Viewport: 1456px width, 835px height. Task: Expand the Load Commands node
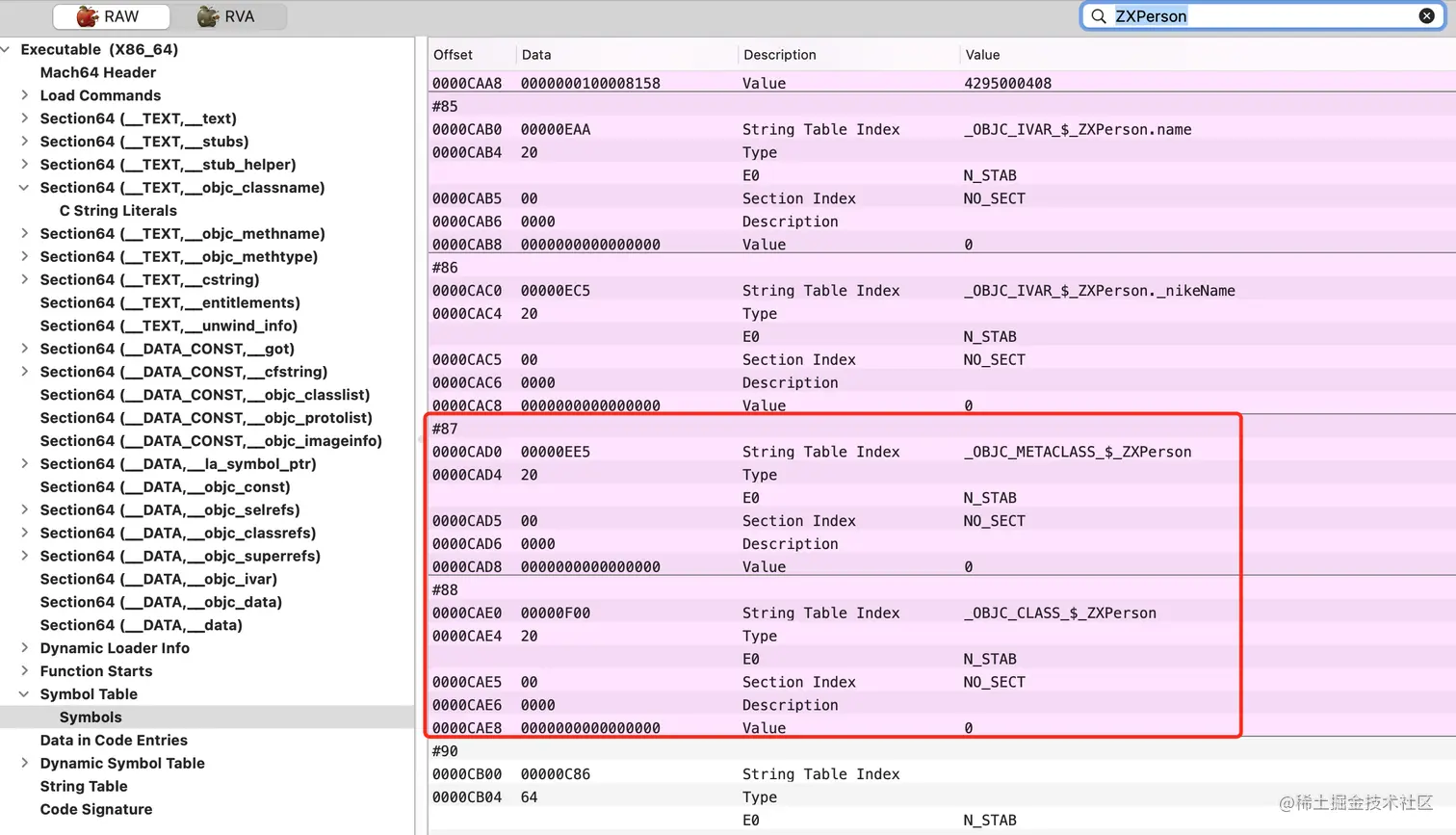point(24,95)
